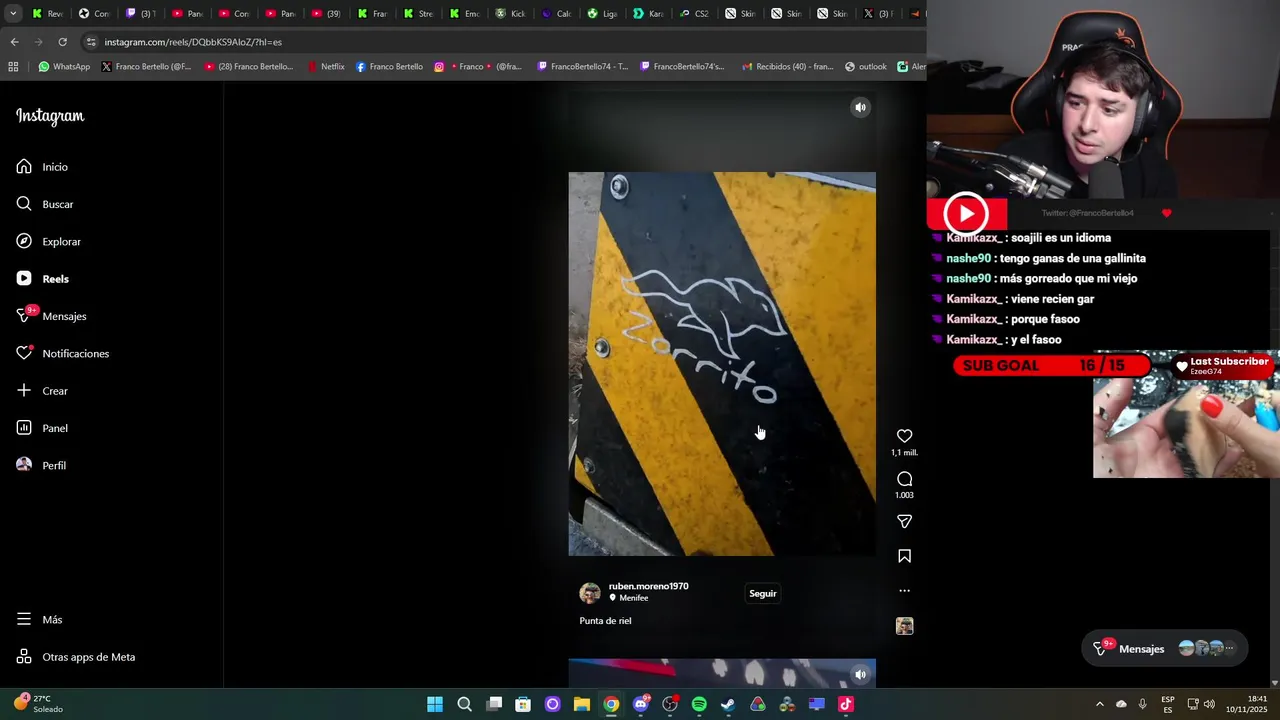Click the Instagram logo
Image resolution: width=1280 pixels, height=720 pixels.
[50, 116]
